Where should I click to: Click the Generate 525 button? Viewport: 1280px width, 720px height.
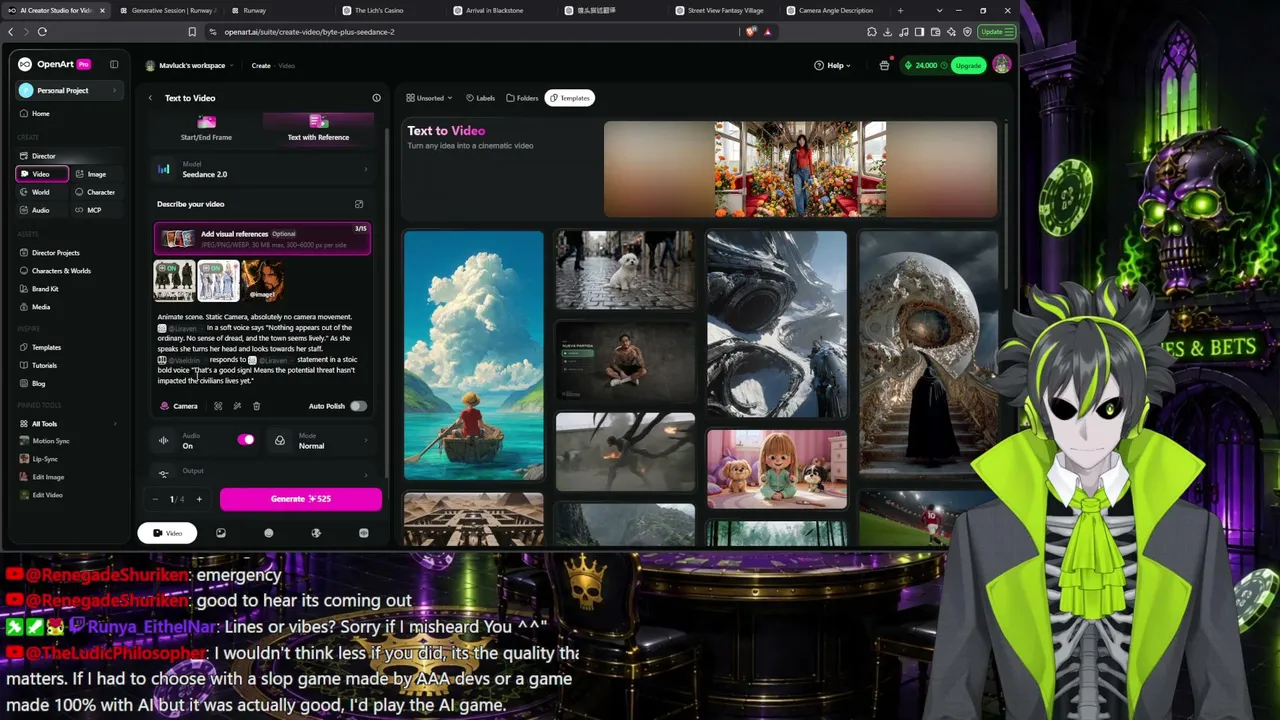click(x=300, y=499)
